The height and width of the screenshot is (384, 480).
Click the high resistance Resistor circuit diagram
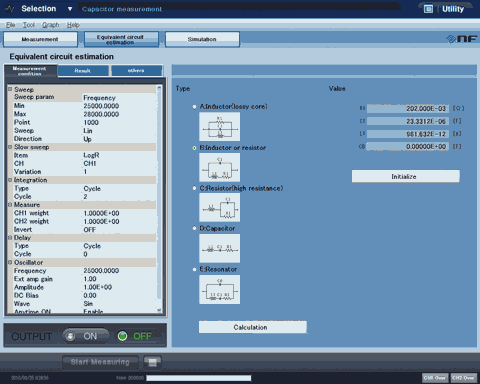tap(219, 208)
